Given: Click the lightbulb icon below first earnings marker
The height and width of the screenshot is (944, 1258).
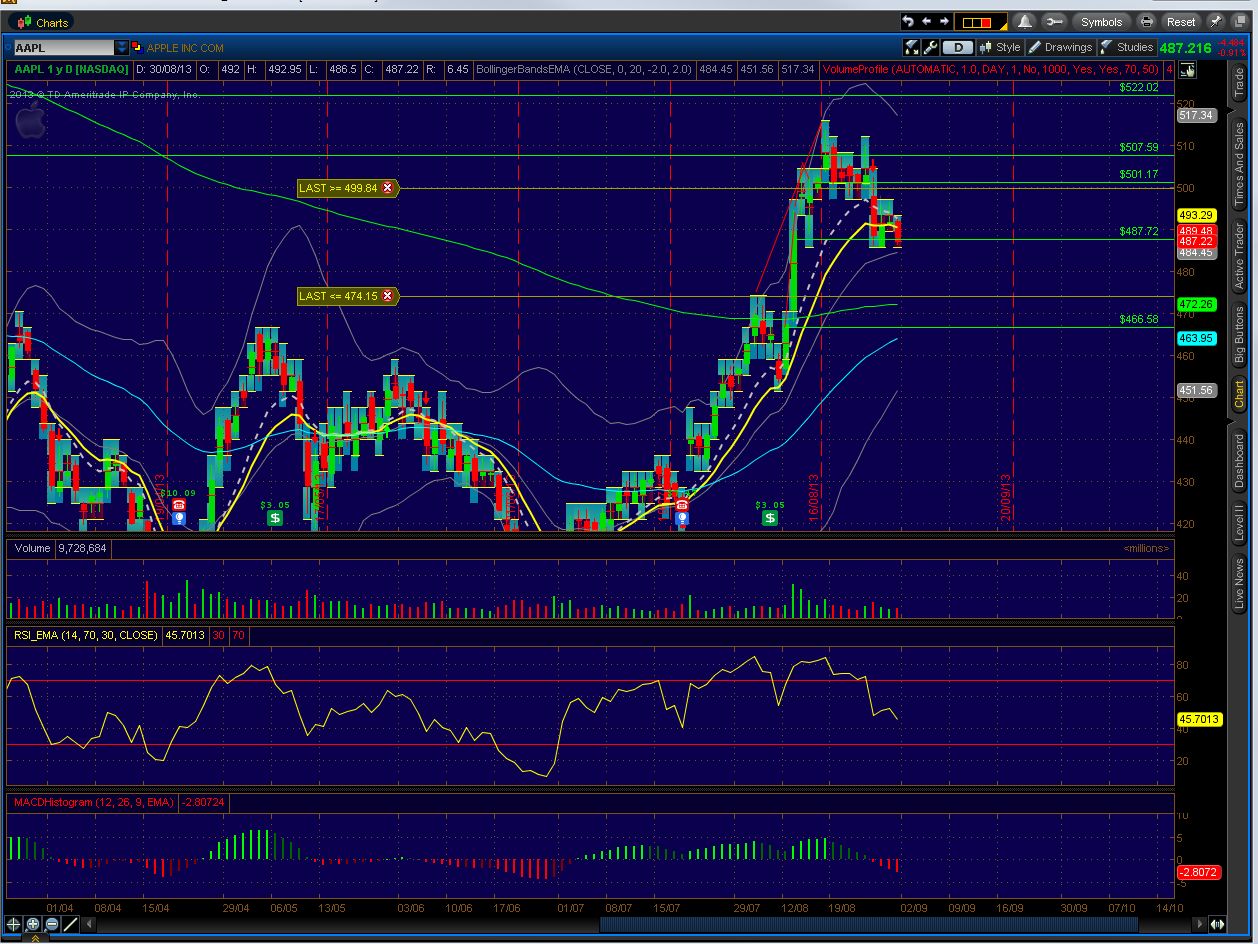Looking at the screenshot, I should [179, 519].
